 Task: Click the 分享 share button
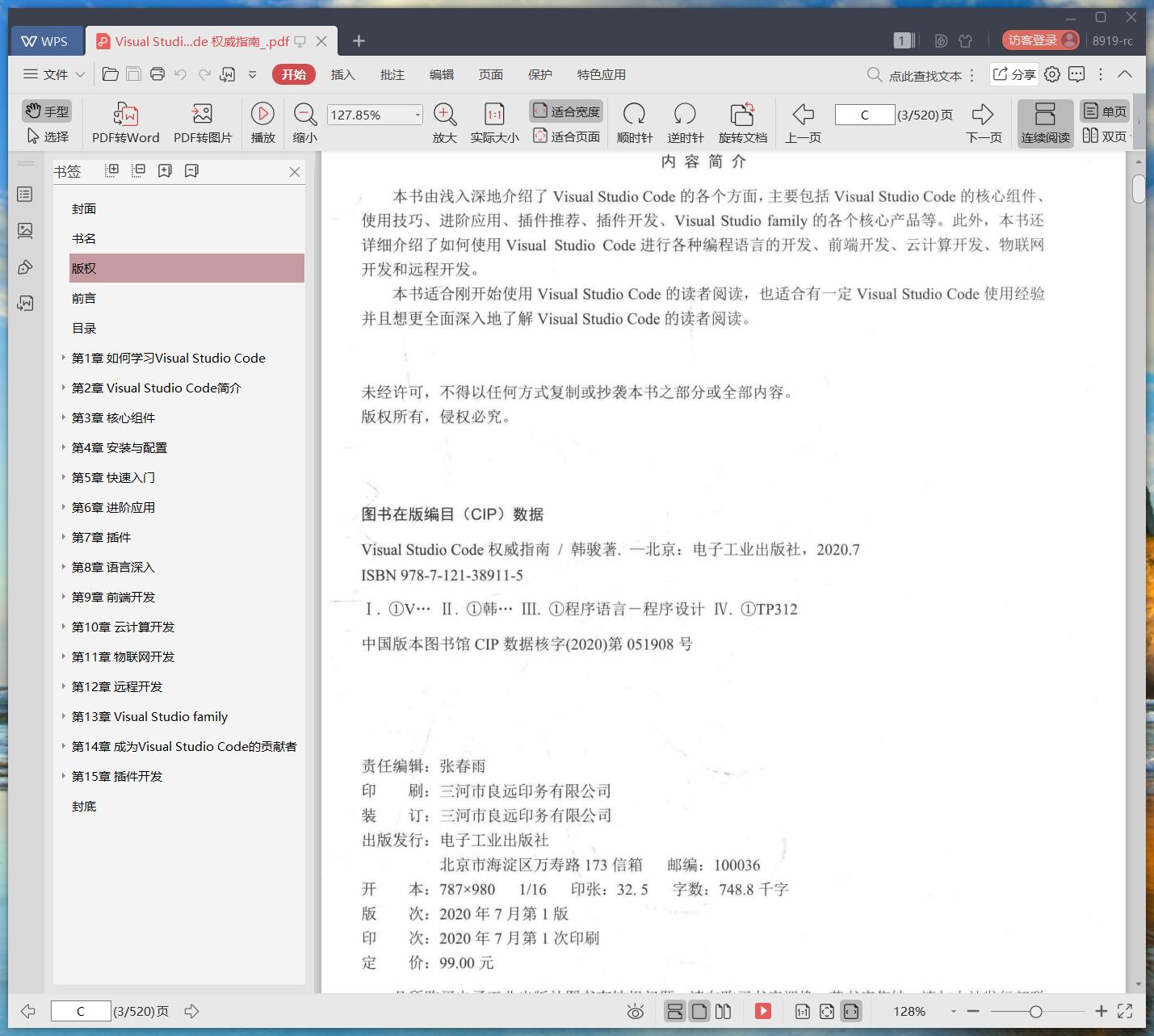click(x=1013, y=74)
